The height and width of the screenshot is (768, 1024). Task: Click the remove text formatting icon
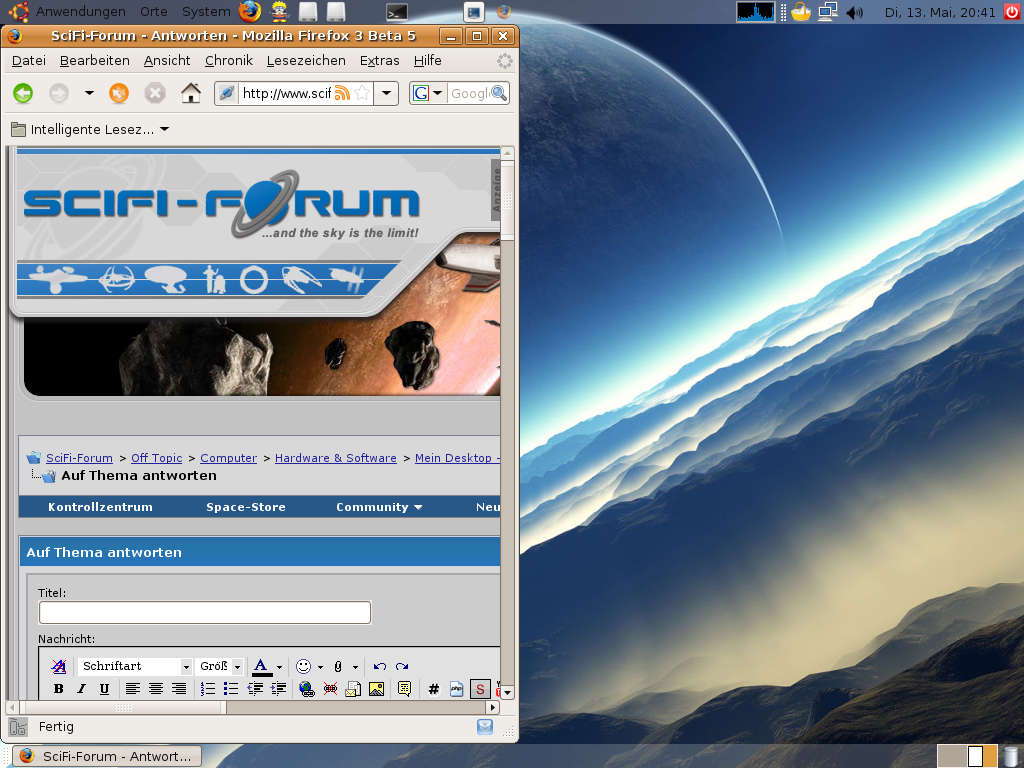click(59, 666)
